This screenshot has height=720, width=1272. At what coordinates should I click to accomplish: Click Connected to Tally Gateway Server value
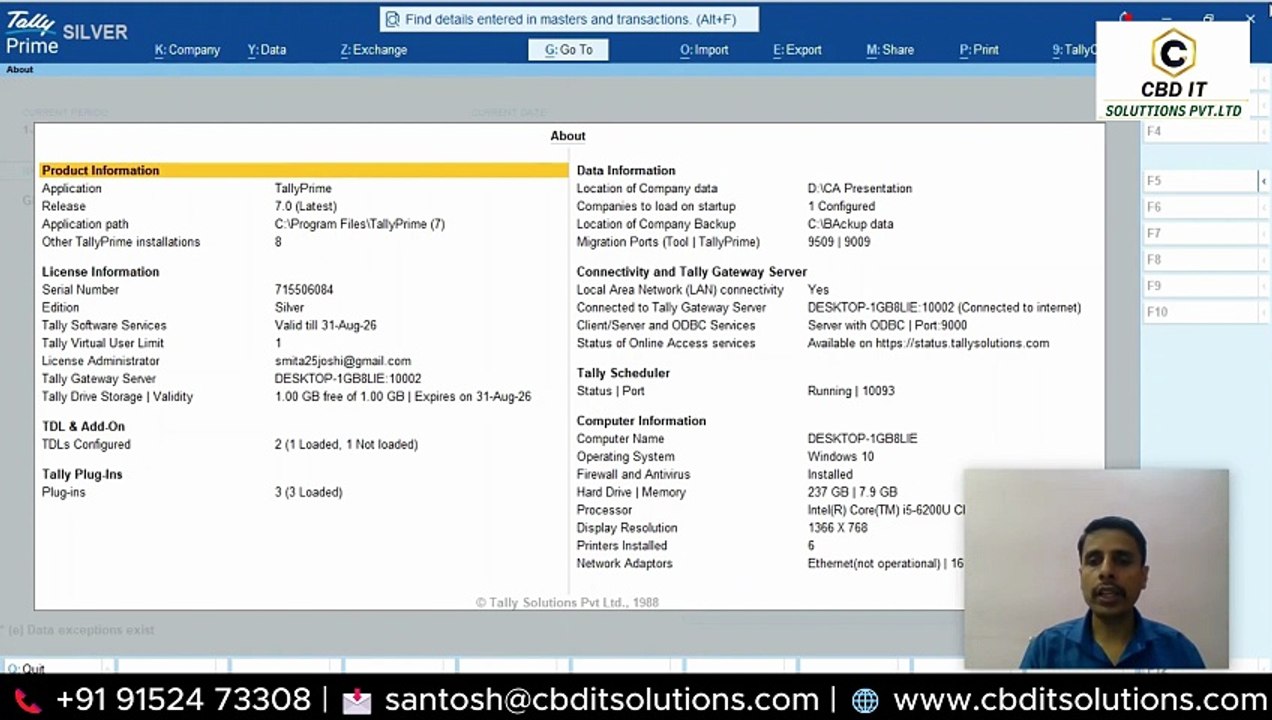tap(944, 308)
